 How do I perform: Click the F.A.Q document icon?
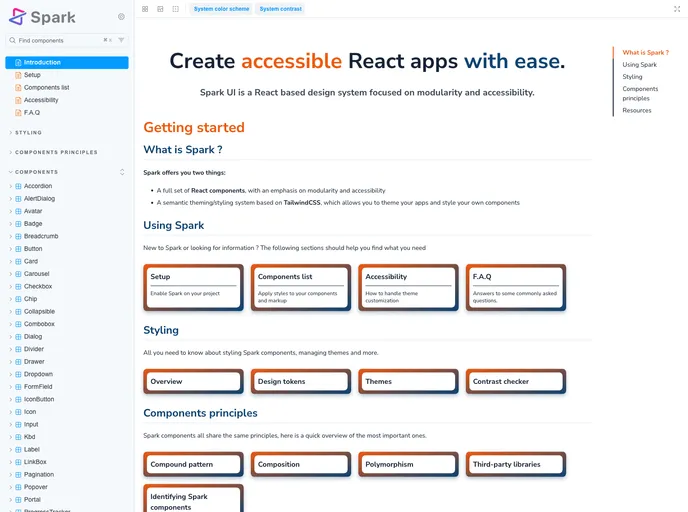(18, 113)
